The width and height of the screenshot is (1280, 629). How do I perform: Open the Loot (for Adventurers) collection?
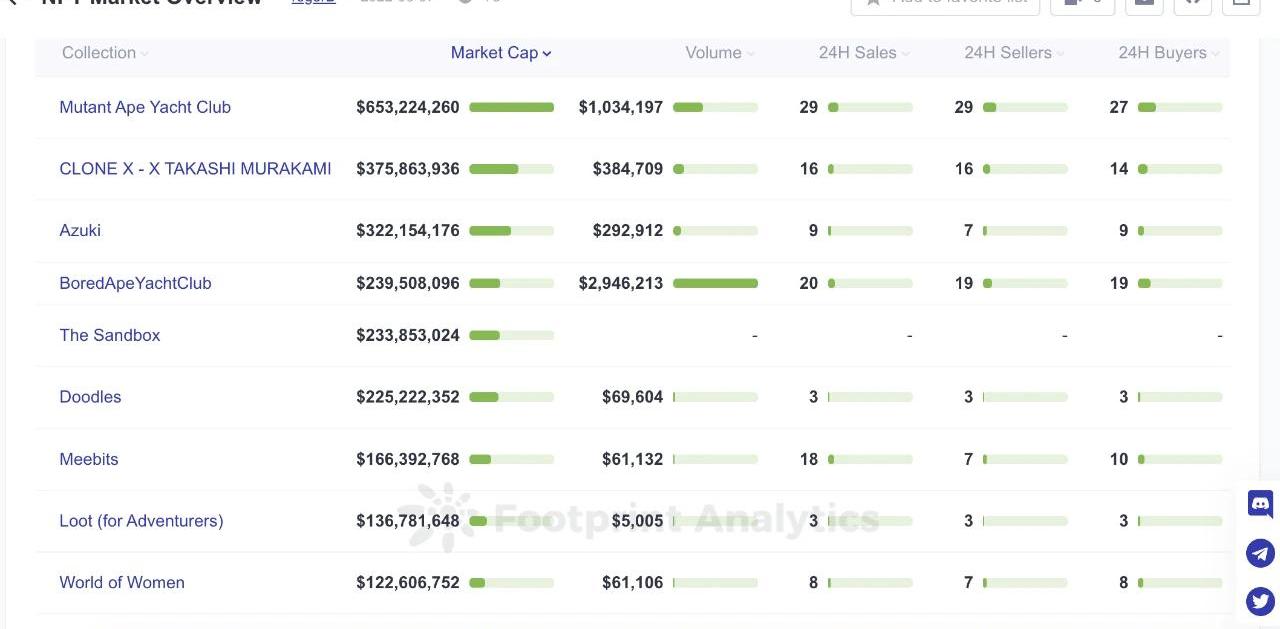click(x=141, y=521)
